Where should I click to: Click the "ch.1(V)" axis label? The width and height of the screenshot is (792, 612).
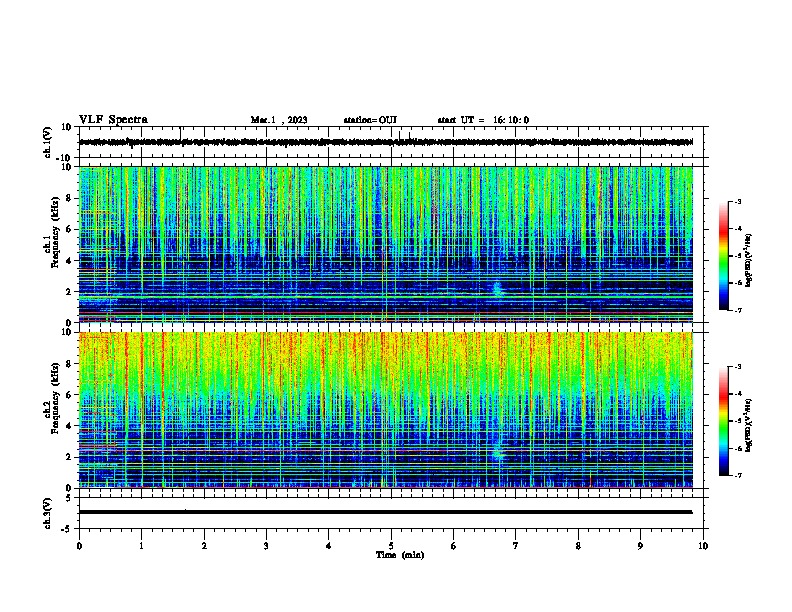click(x=48, y=142)
